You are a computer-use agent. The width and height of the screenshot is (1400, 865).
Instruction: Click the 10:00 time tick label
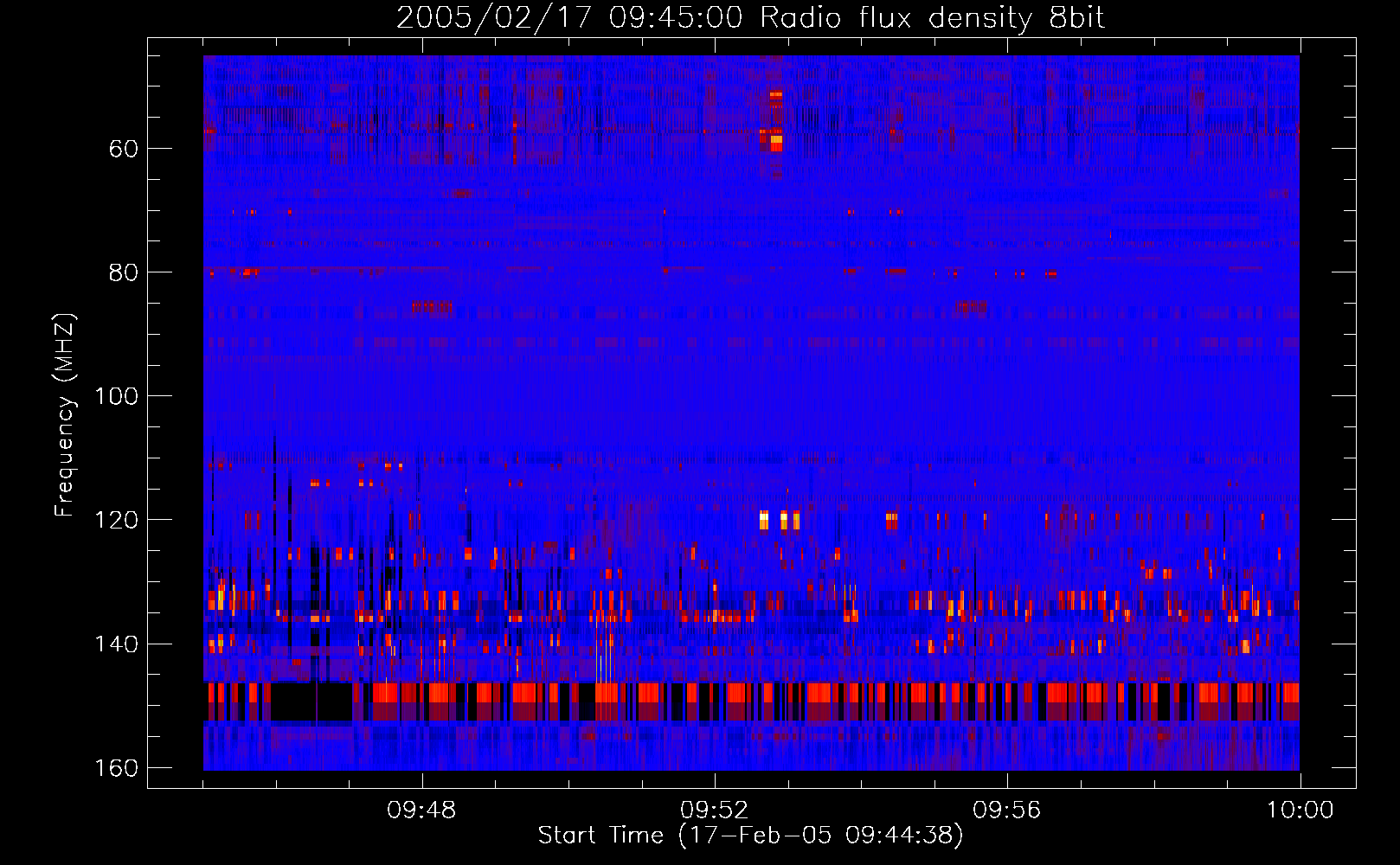coord(1300,811)
